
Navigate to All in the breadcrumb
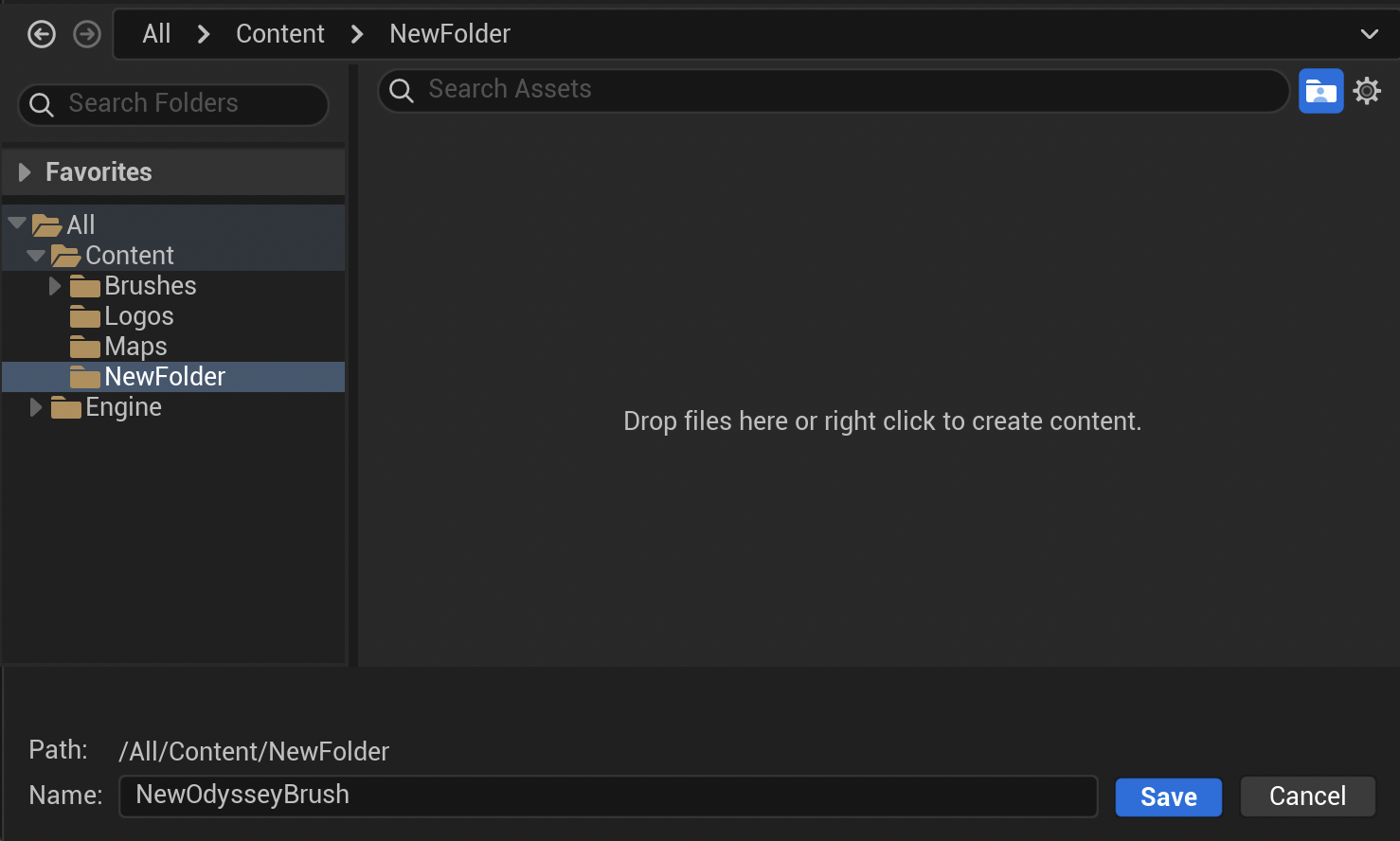click(x=156, y=34)
